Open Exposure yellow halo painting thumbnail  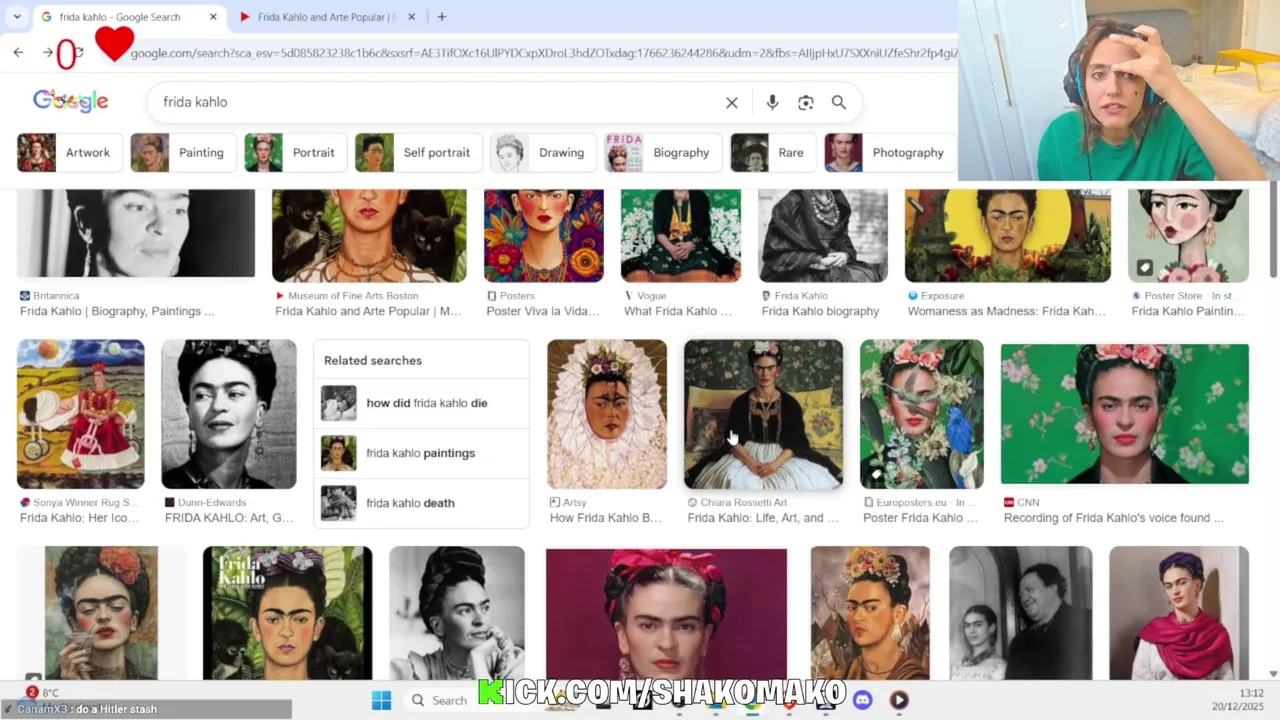click(x=1008, y=236)
